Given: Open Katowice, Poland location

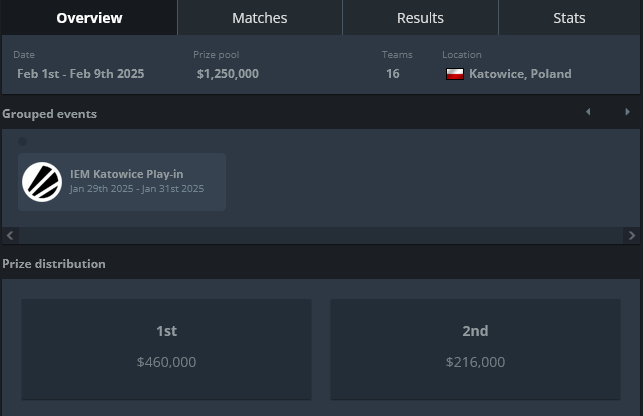Looking at the screenshot, I should pos(520,74).
